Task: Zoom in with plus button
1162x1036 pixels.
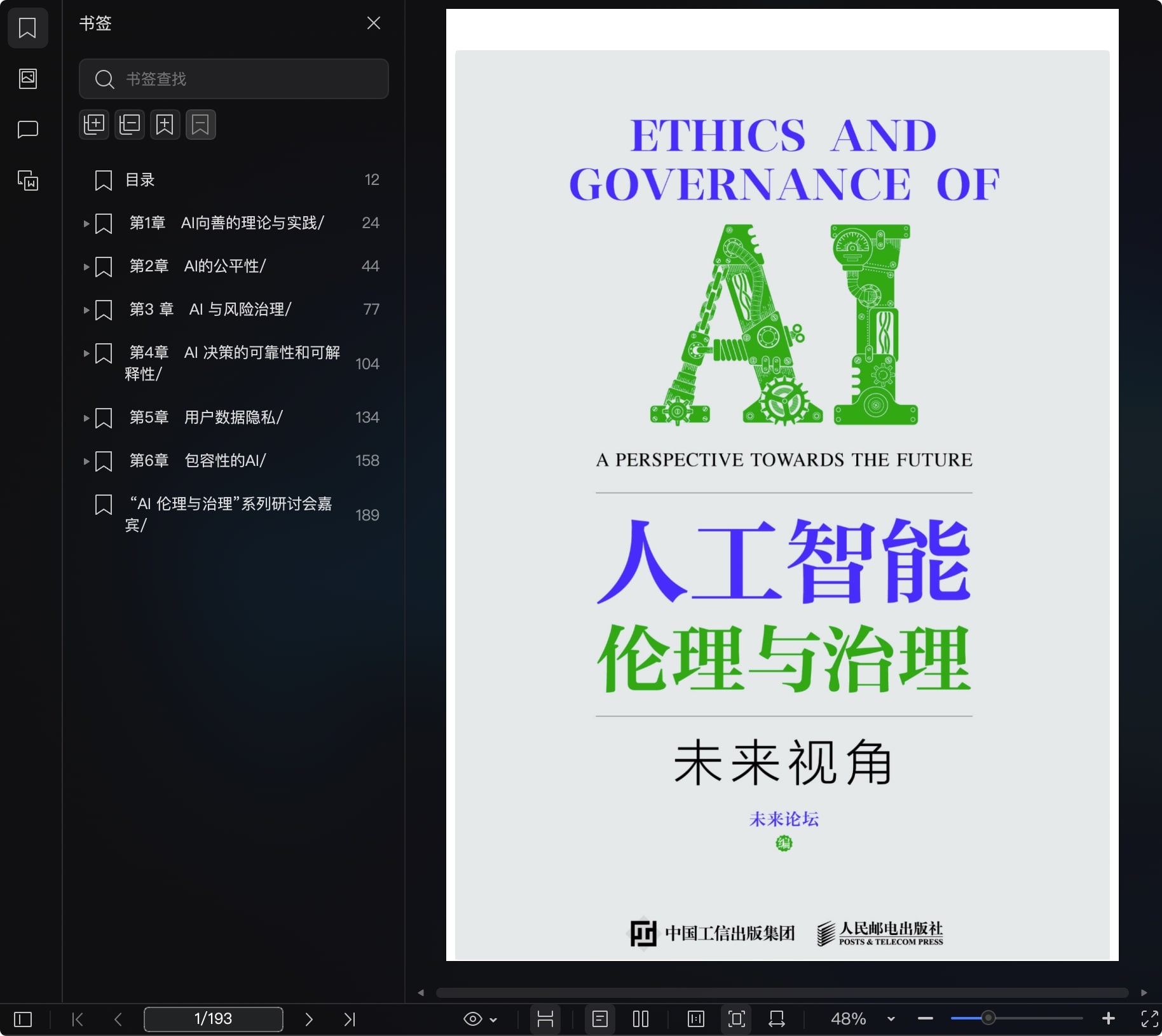Action: (x=1109, y=1019)
